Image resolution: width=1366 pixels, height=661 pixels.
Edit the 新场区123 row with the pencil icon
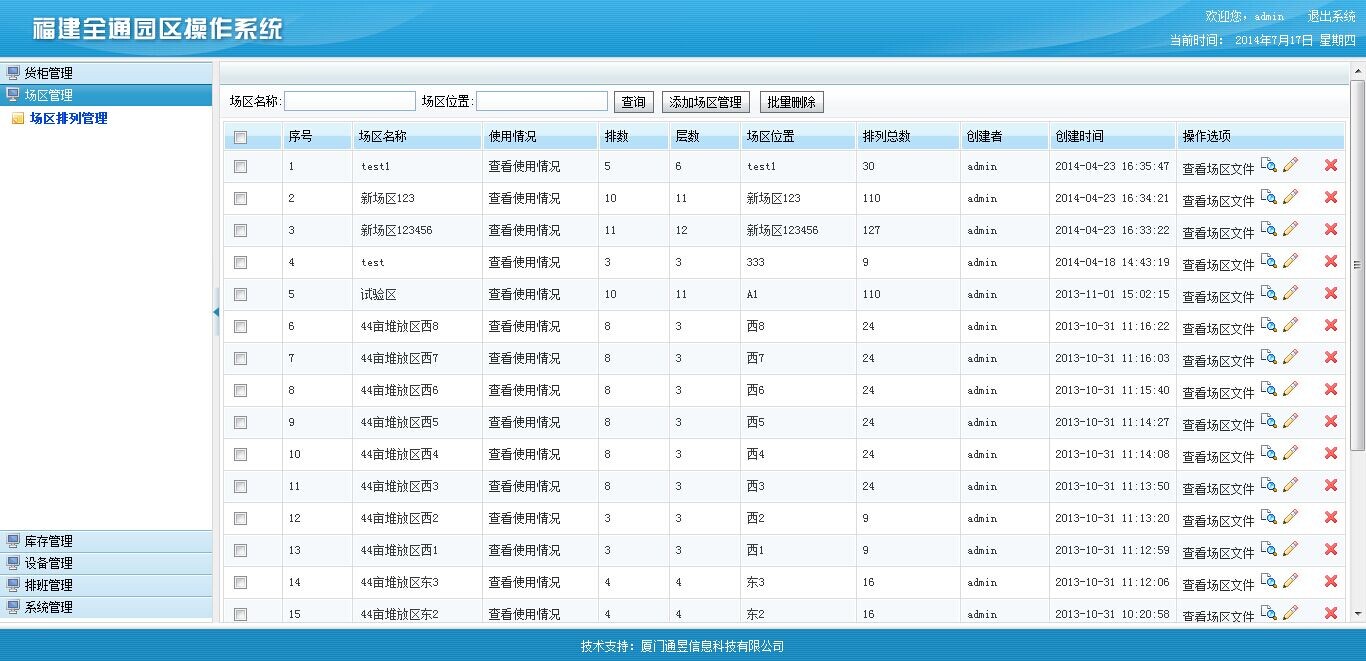coord(1290,198)
